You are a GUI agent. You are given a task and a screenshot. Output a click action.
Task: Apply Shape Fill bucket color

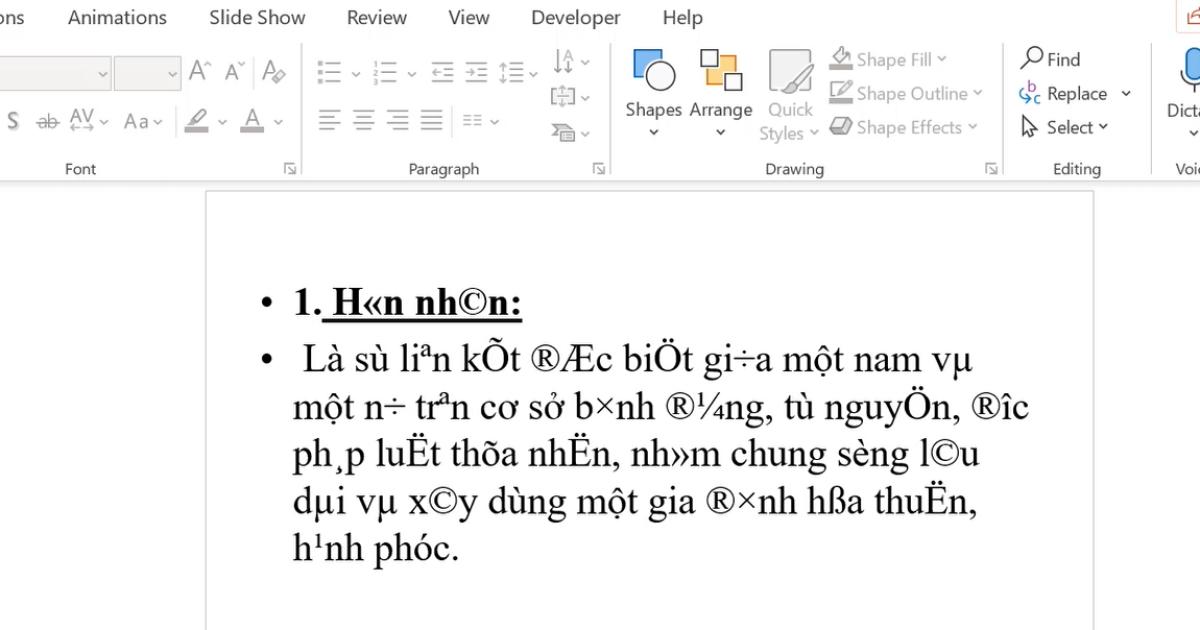coord(841,59)
